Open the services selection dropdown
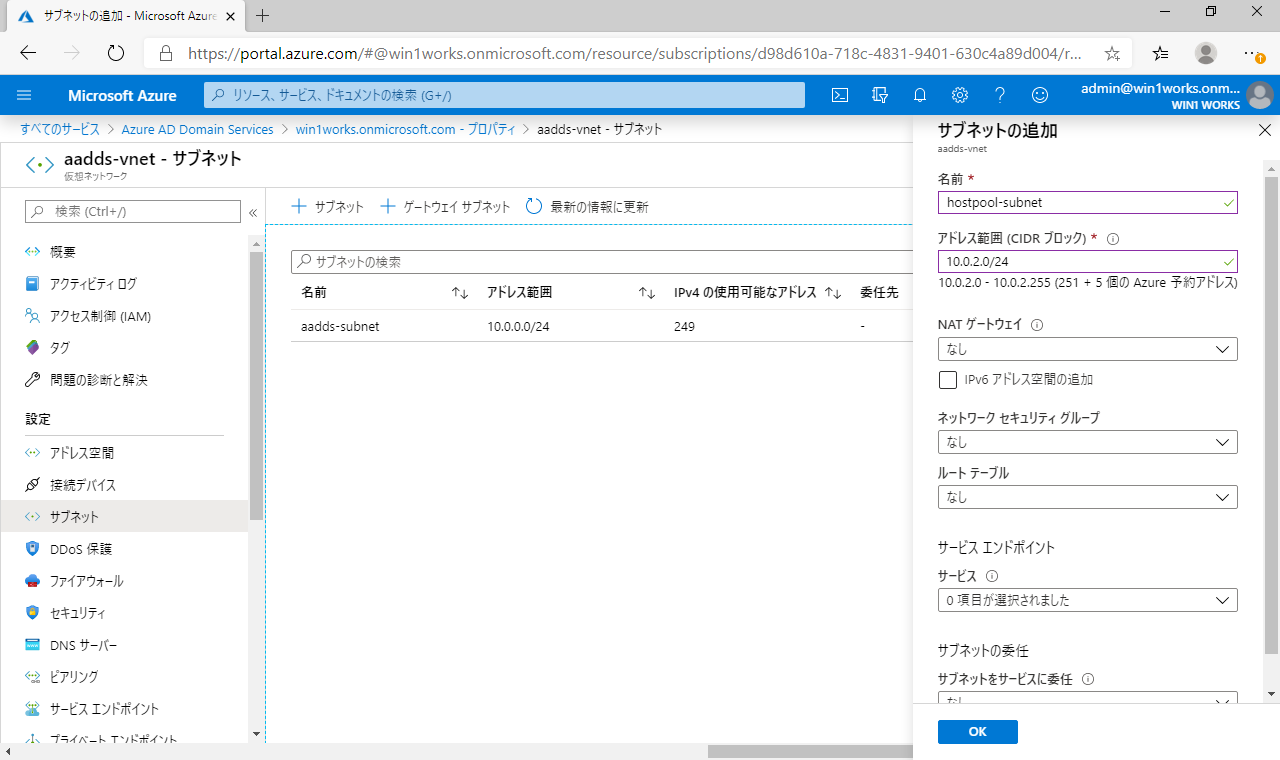 point(1088,600)
